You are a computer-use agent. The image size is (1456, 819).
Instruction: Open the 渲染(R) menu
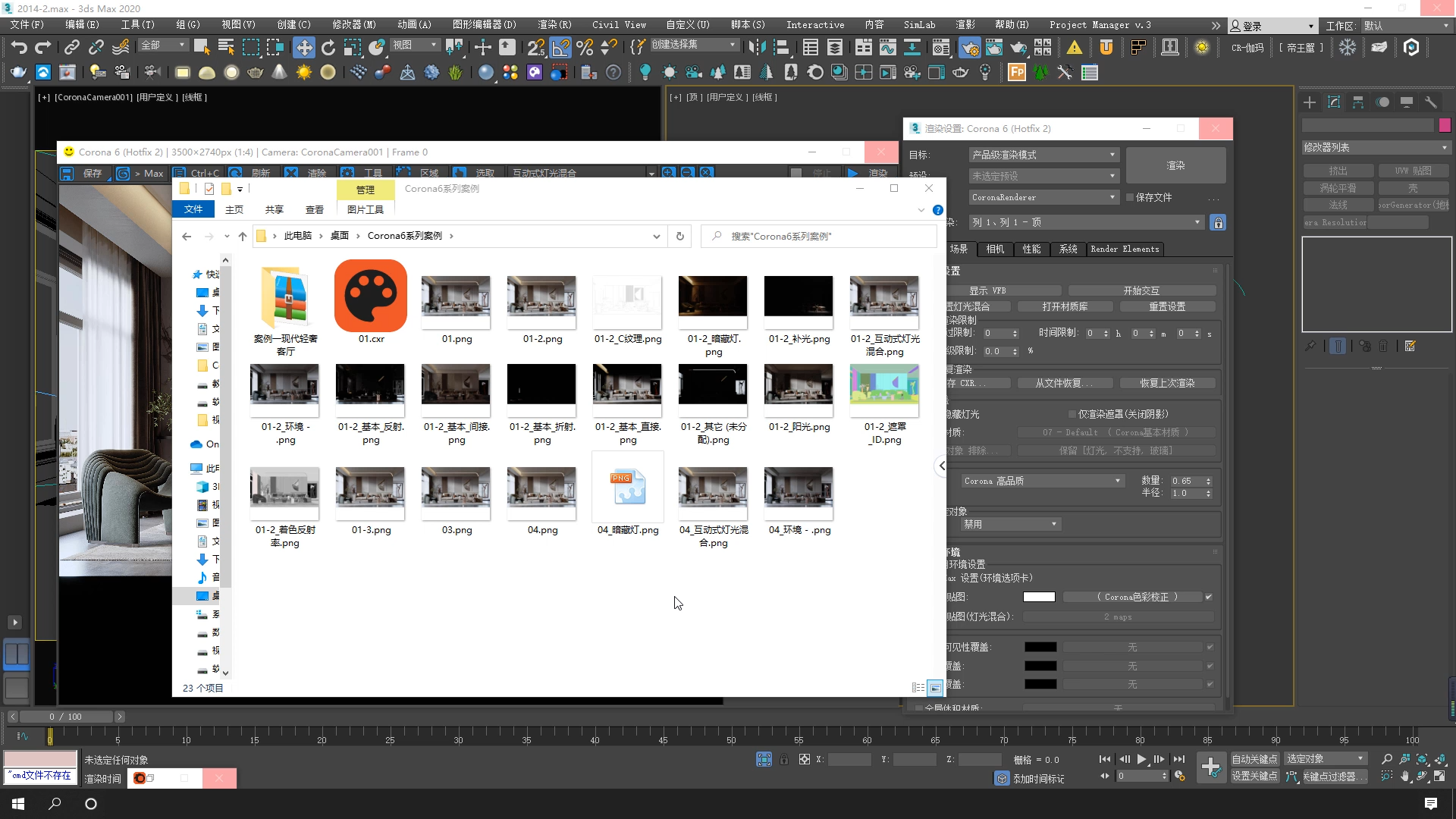[x=554, y=25]
